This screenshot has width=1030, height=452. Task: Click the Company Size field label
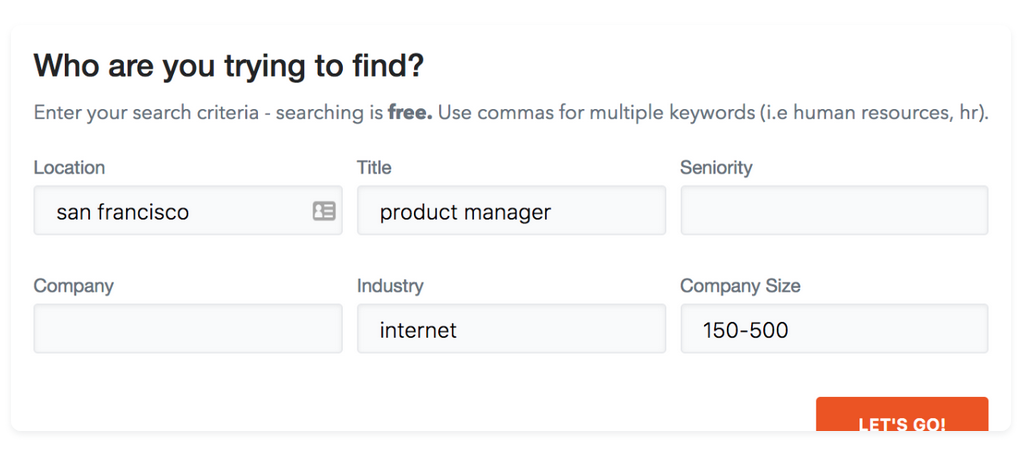click(740, 286)
